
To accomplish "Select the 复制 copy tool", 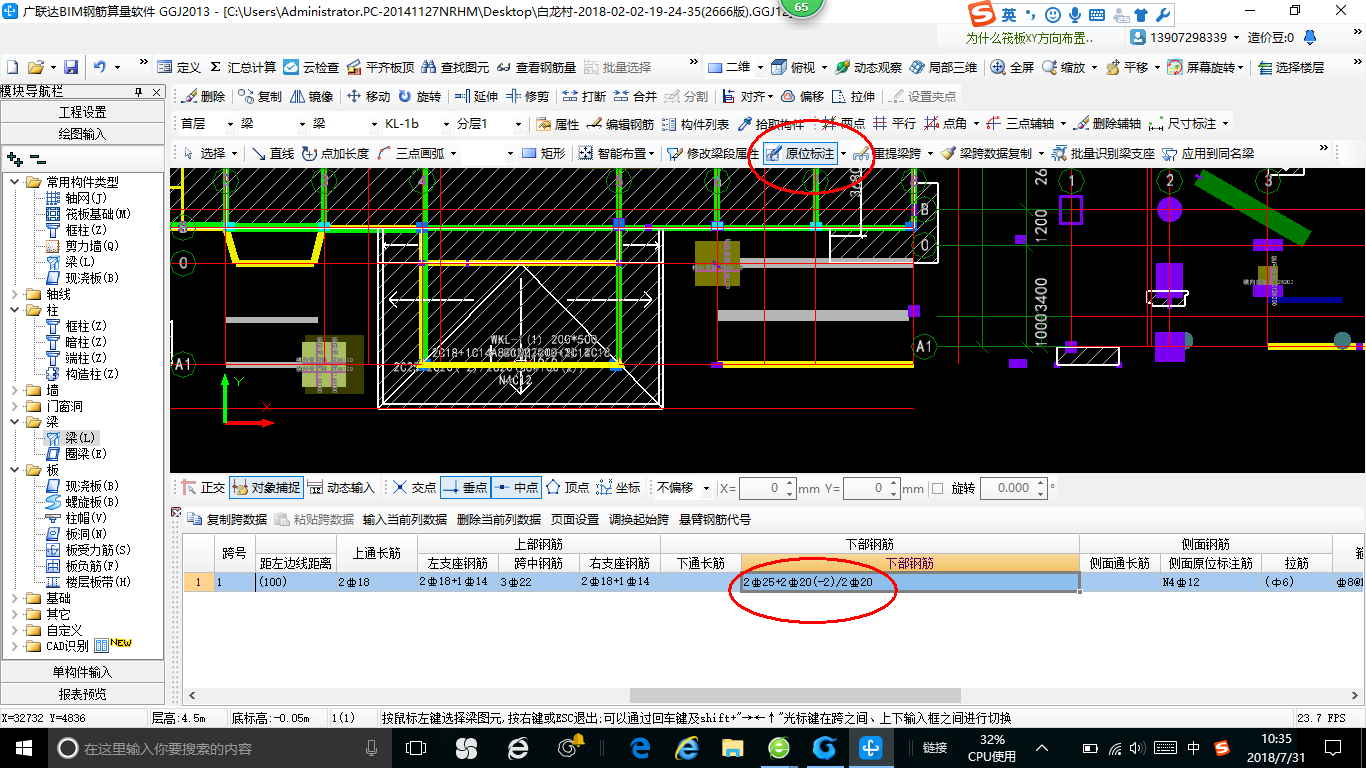I will click(260, 96).
